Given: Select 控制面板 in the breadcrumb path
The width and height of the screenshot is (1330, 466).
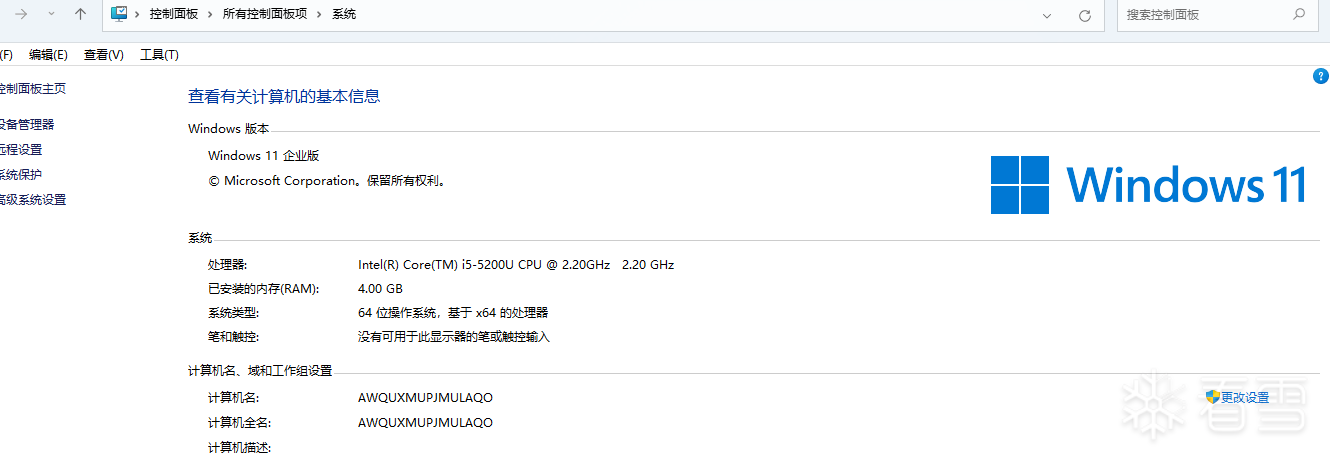Looking at the screenshot, I should pyautogui.click(x=173, y=15).
